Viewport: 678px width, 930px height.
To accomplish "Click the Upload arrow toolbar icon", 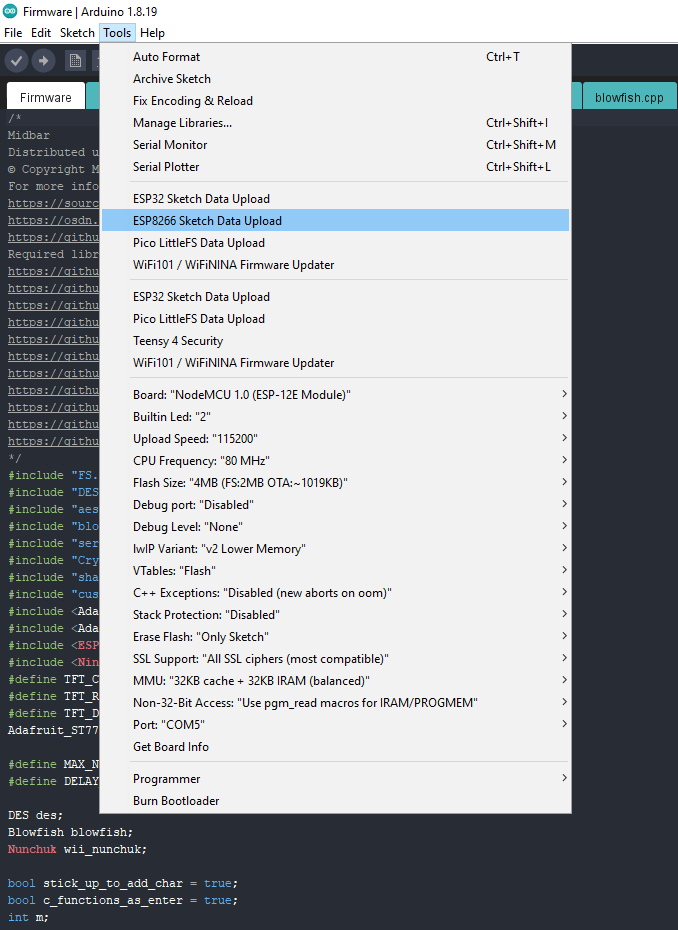I will [x=43, y=61].
